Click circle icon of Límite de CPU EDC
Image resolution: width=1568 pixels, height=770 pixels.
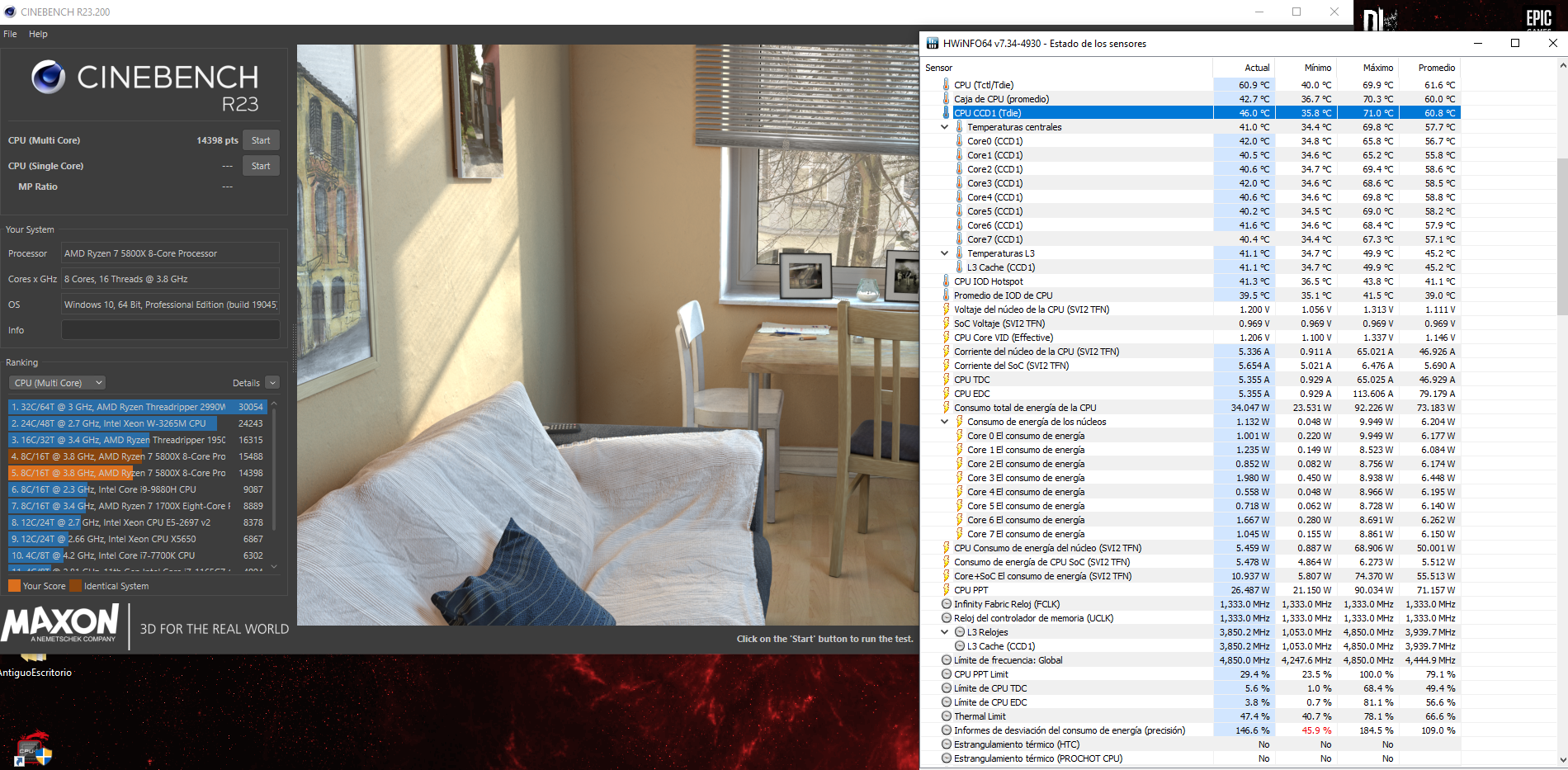tap(947, 702)
